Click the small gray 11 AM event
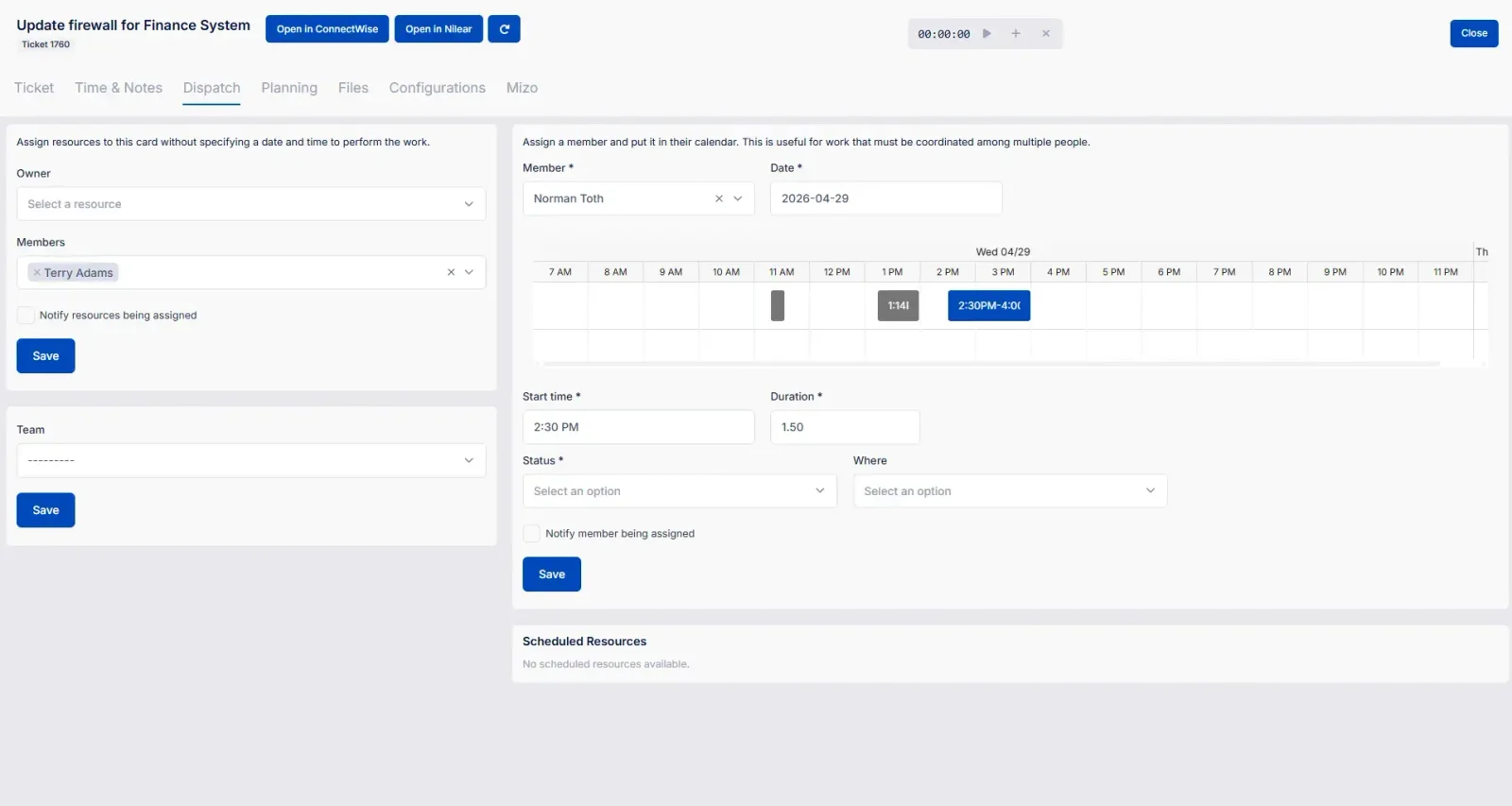Screen dimensions: 1512x806 [778, 305]
